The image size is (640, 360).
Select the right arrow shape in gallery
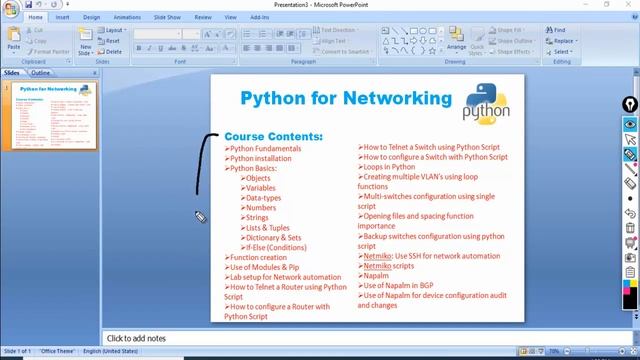coord(414,41)
